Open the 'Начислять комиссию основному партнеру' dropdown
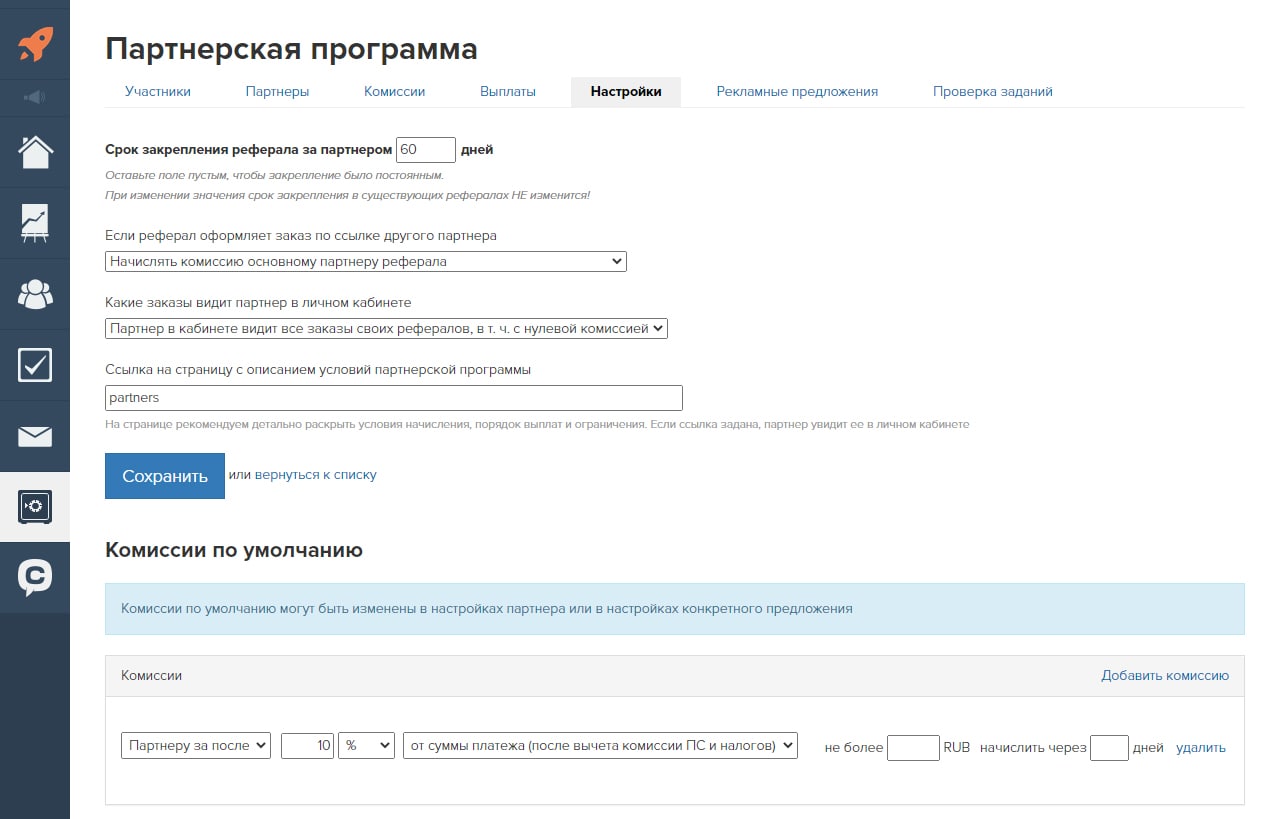Viewport: 1278px width, 819px height. [365, 261]
